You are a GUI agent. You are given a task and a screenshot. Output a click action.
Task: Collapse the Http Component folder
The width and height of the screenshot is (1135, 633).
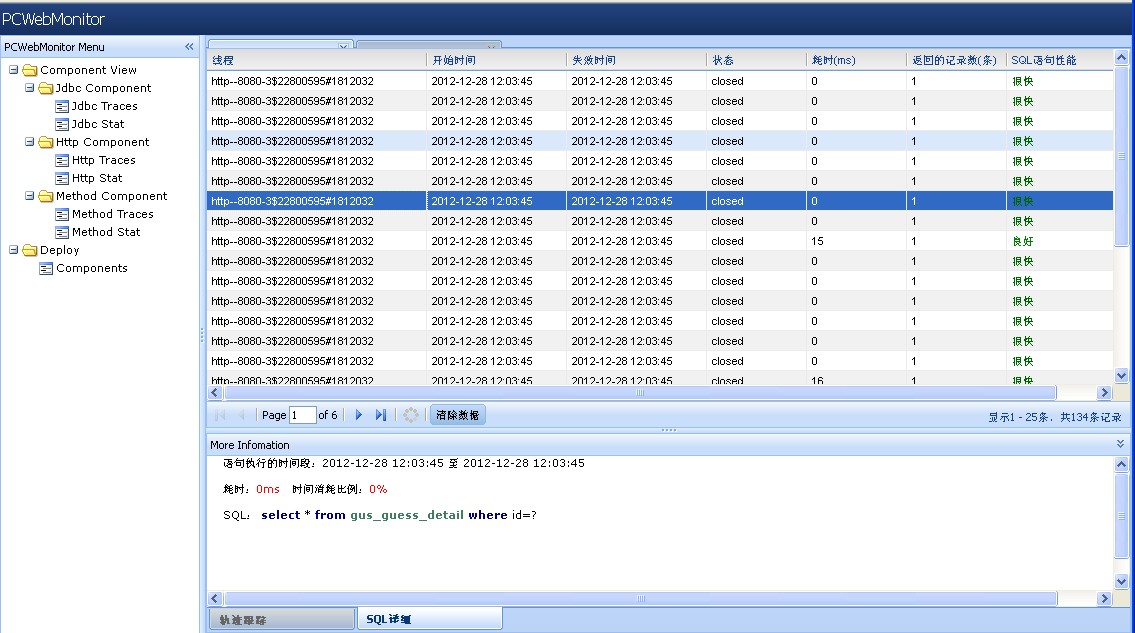[x=30, y=142]
